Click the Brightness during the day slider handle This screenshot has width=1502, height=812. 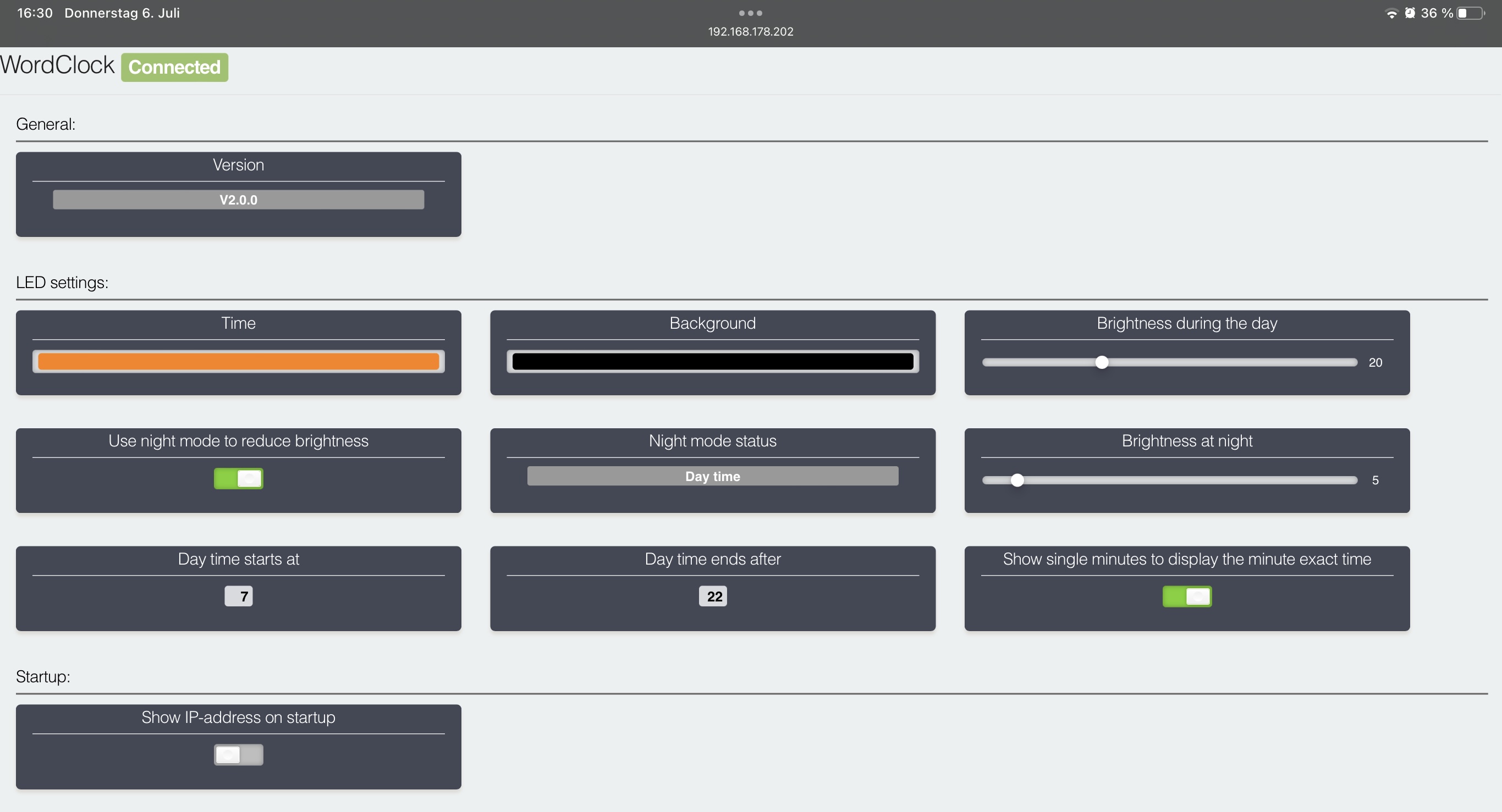point(1102,363)
